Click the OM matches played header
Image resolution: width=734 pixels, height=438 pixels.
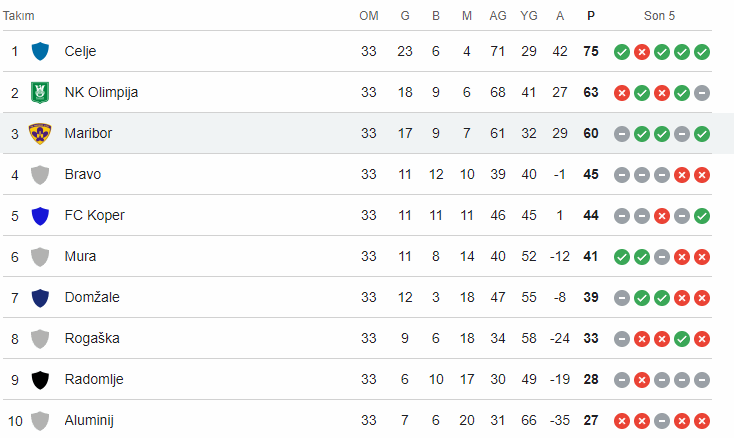tap(369, 16)
